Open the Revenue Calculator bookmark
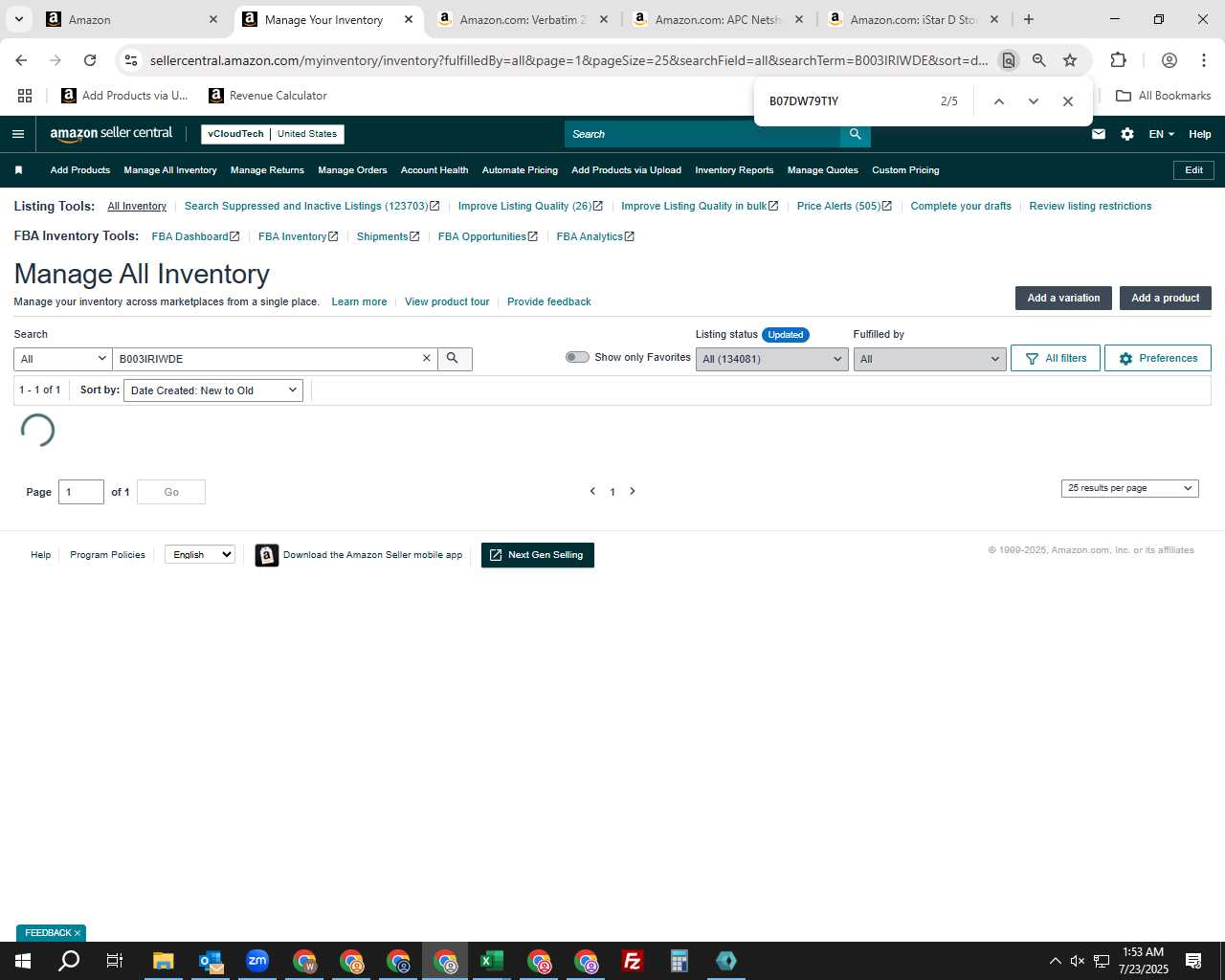 coord(268,96)
